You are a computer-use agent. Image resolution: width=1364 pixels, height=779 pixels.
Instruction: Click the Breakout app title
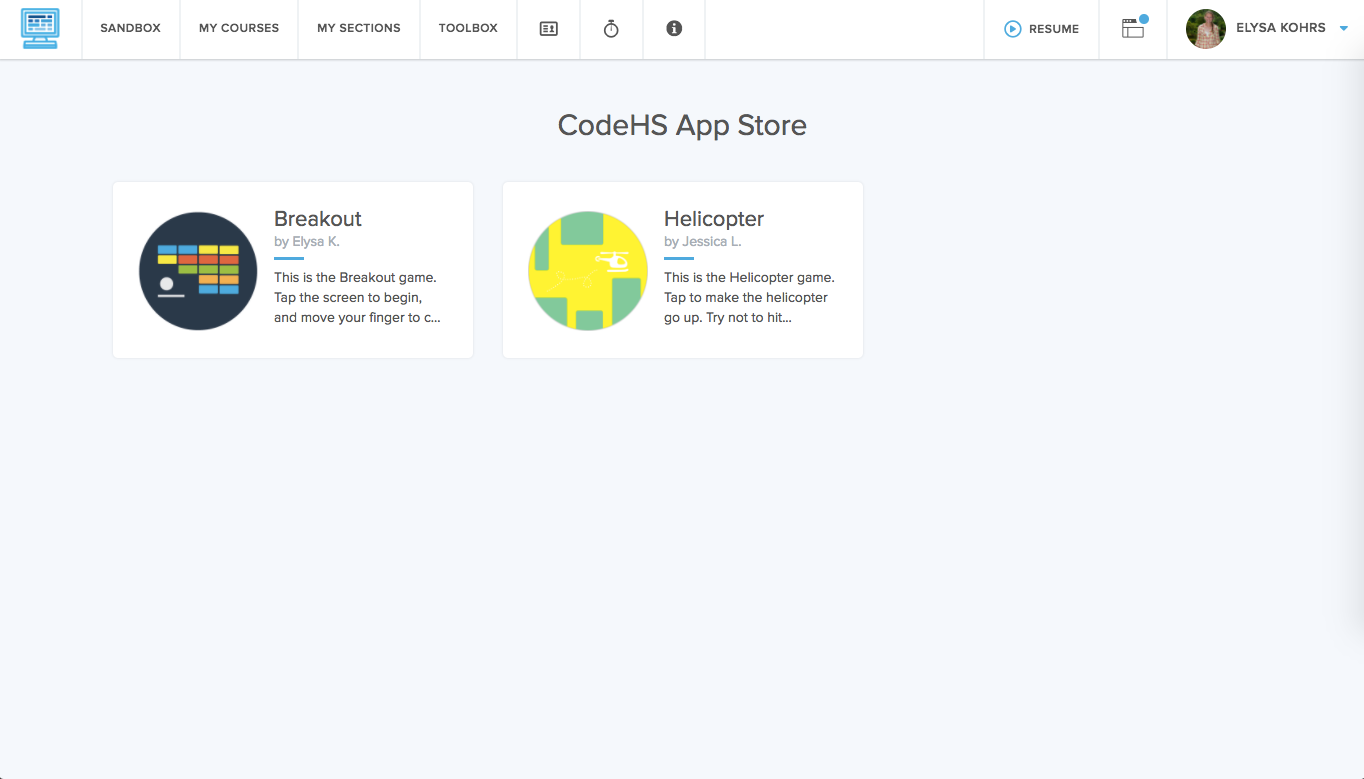click(318, 219)
